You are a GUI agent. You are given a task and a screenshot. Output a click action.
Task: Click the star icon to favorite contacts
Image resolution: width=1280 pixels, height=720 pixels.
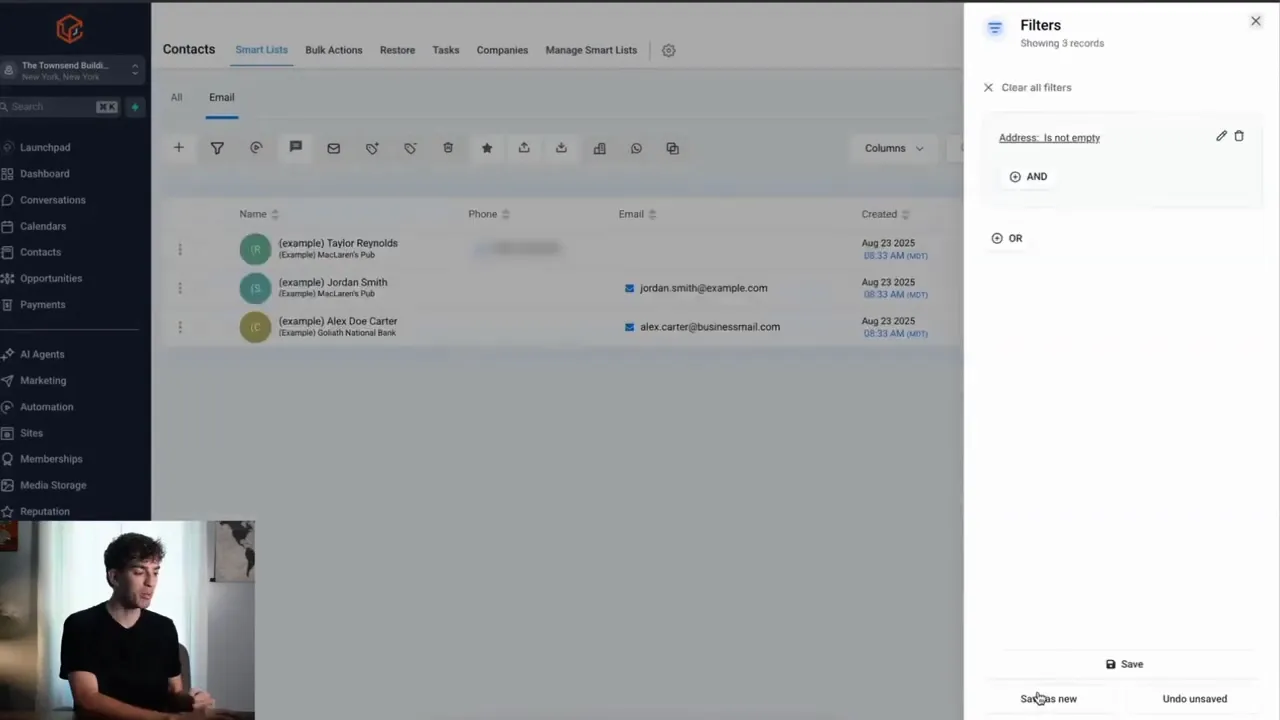(487, 148)
